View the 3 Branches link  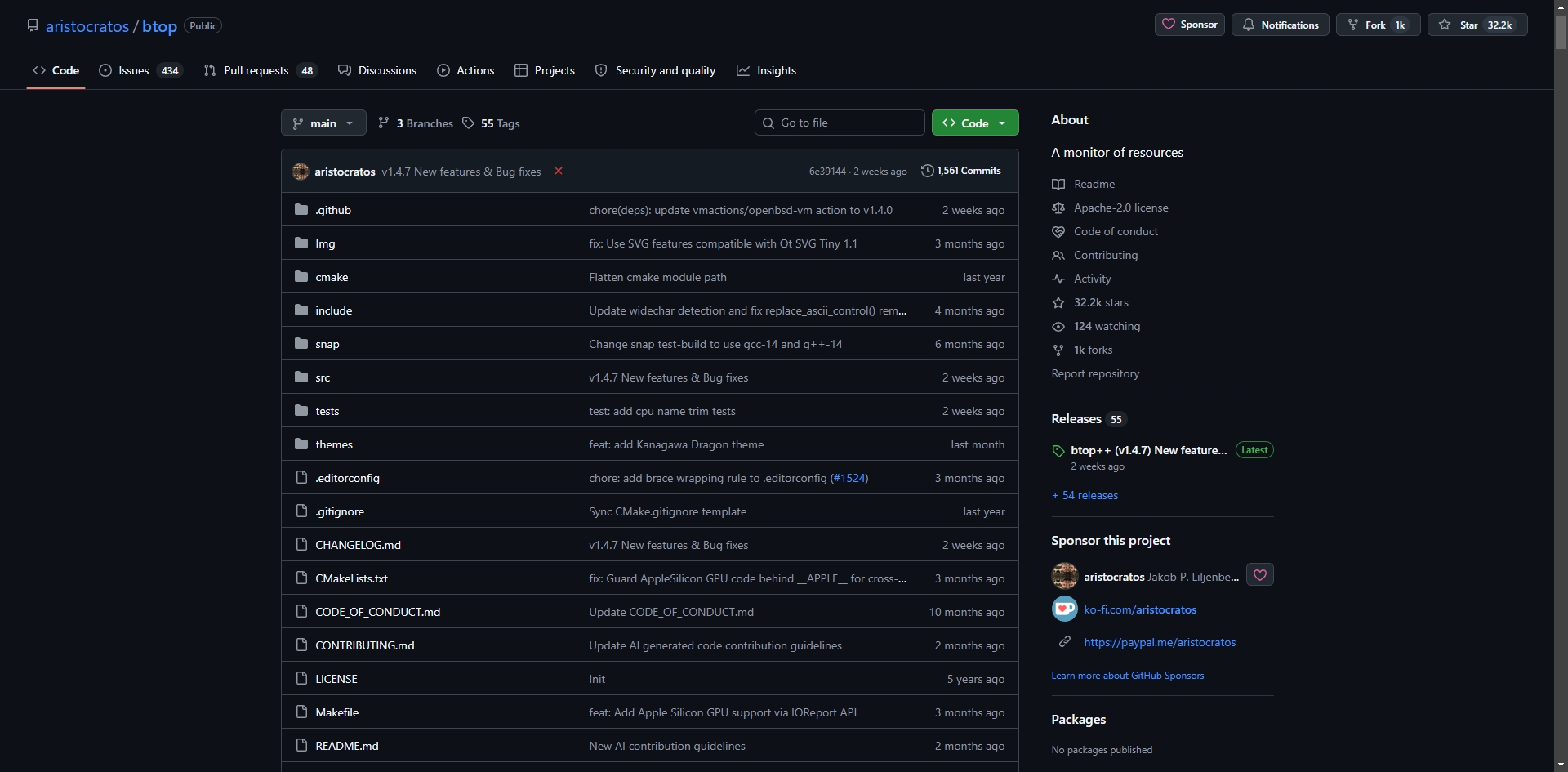416,123
